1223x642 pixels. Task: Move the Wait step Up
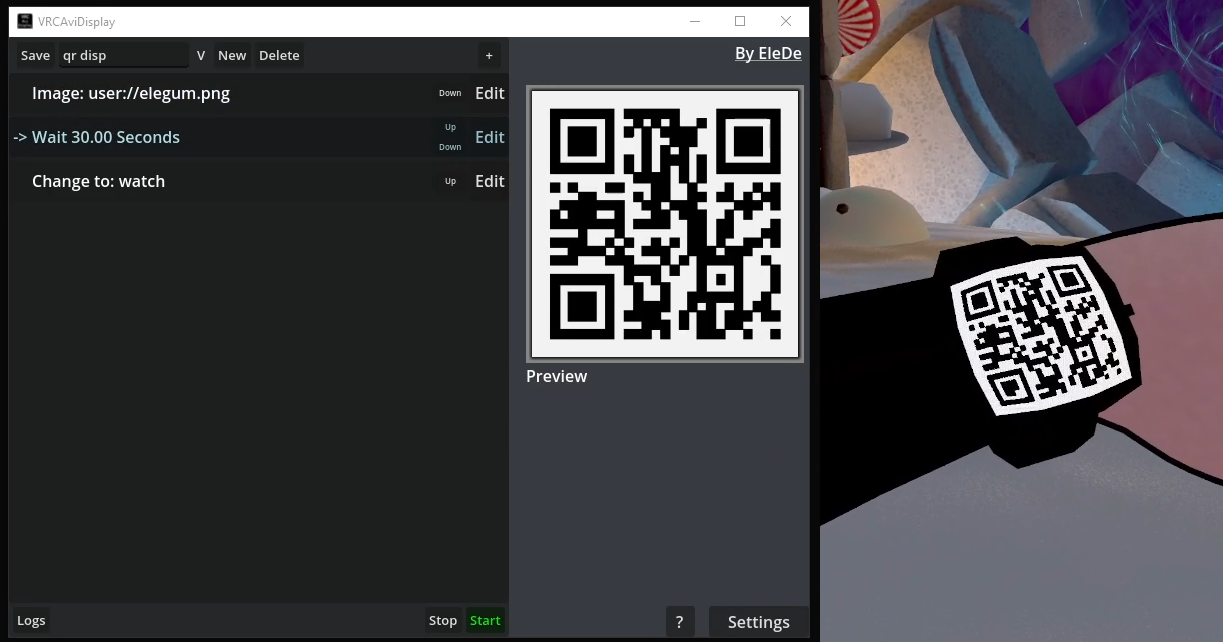(x=450, y=127)
